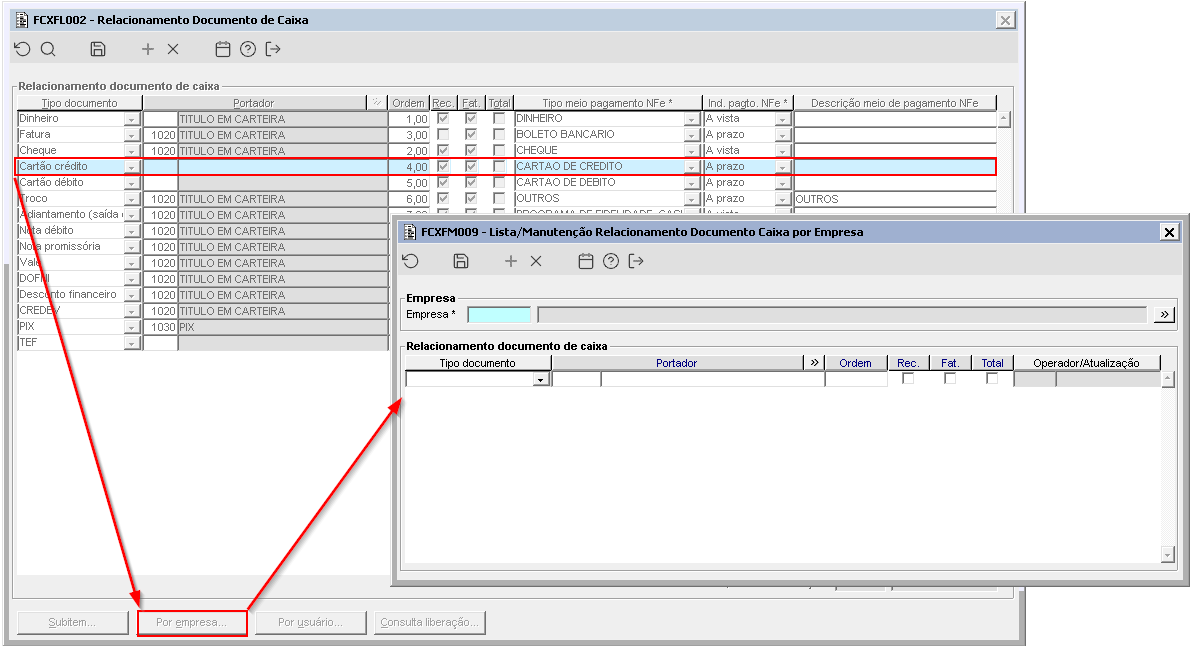Delete record with X icon in FCXFL002

[x=173, y=49]
